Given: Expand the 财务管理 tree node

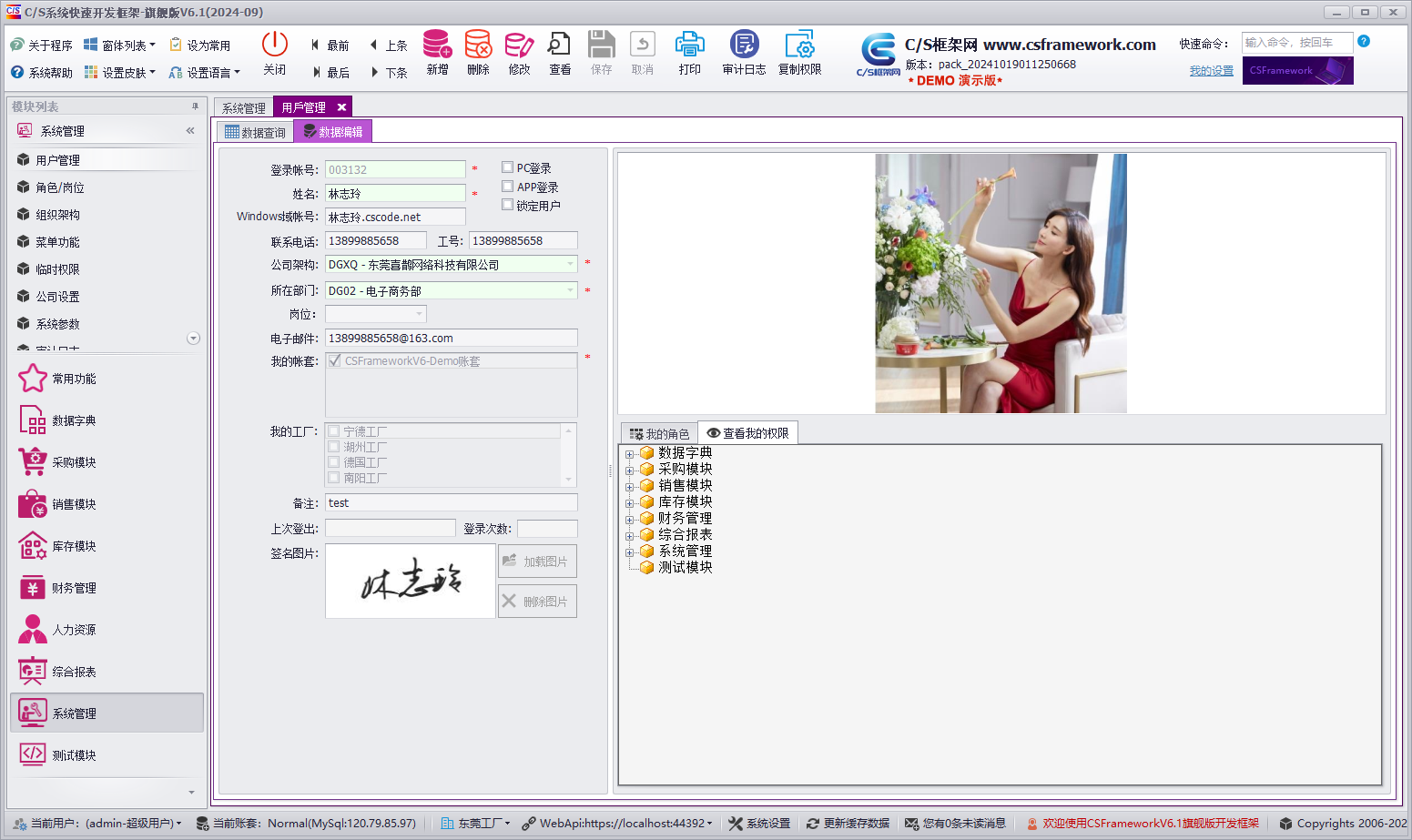Looking at the screenshot, I should [629, 519].
